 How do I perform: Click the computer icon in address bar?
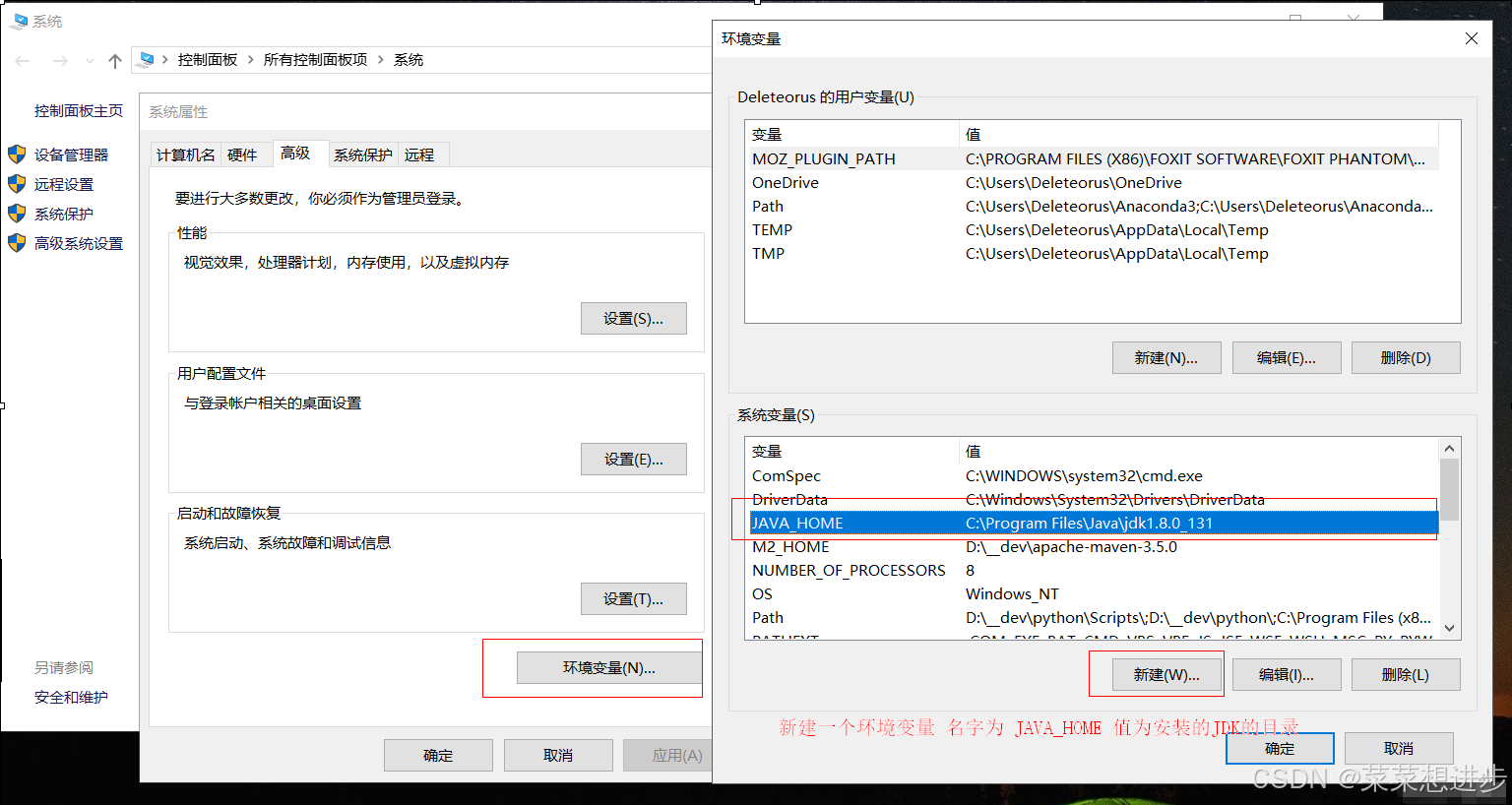(147, 60)
